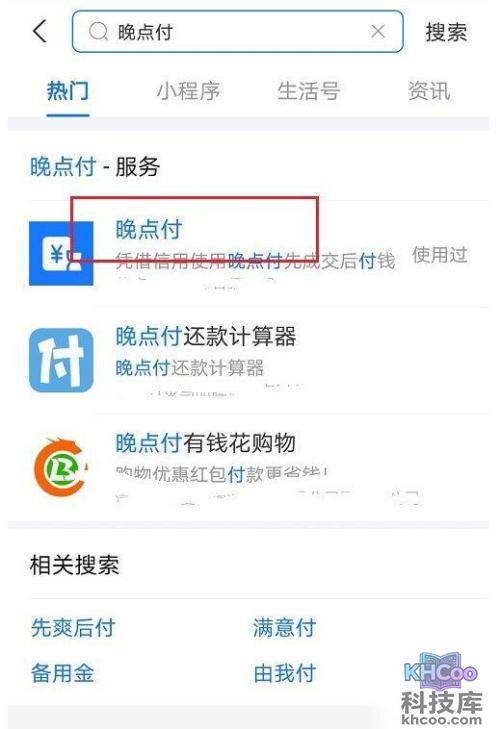Image resolution: width=500 pixels, height=729 pixels.
Task: Clear the search box with X icon
Action: [378, 32]
